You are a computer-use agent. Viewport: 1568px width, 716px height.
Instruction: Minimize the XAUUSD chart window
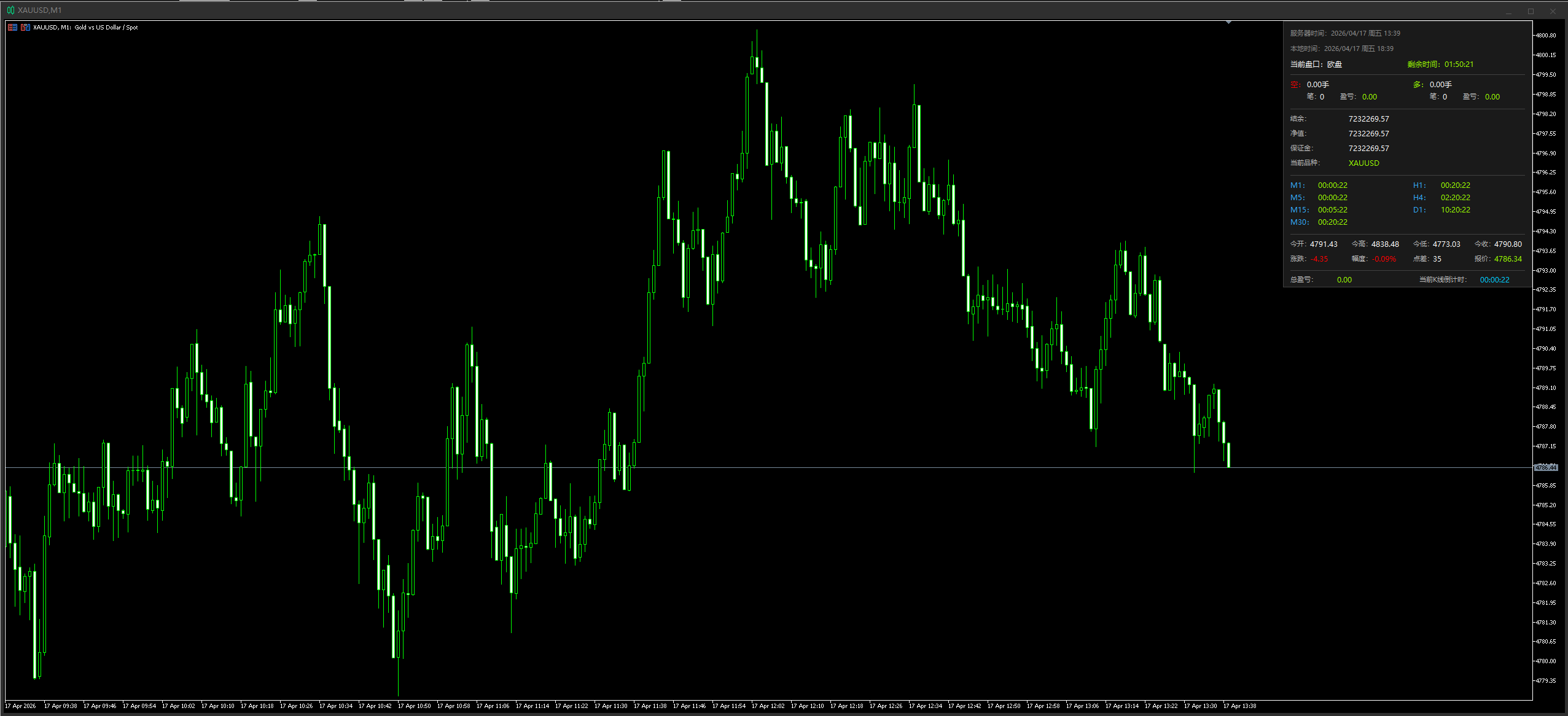[x=1508, y=11]
